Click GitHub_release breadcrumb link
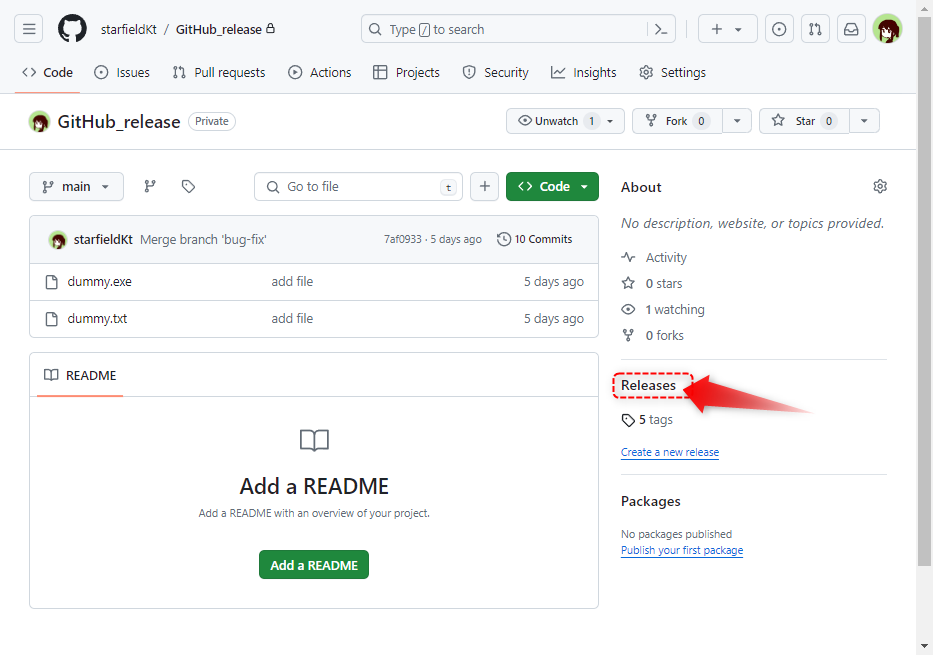933x655 pixels. point(218,29)
